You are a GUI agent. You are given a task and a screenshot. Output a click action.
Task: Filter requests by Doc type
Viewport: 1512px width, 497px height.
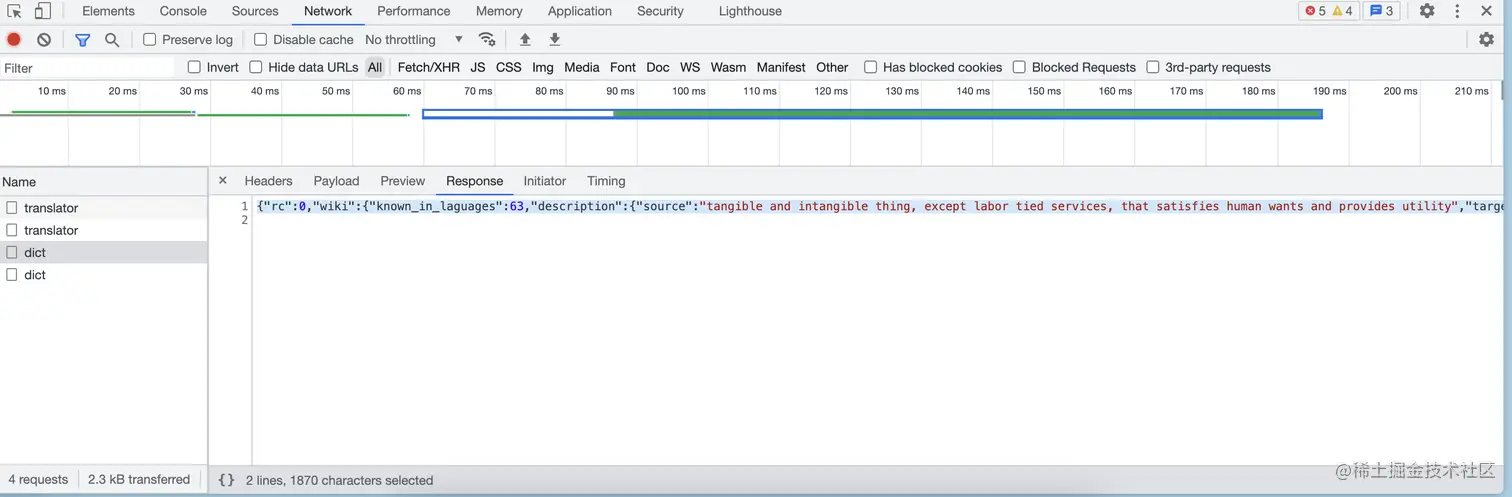(658, 67)
